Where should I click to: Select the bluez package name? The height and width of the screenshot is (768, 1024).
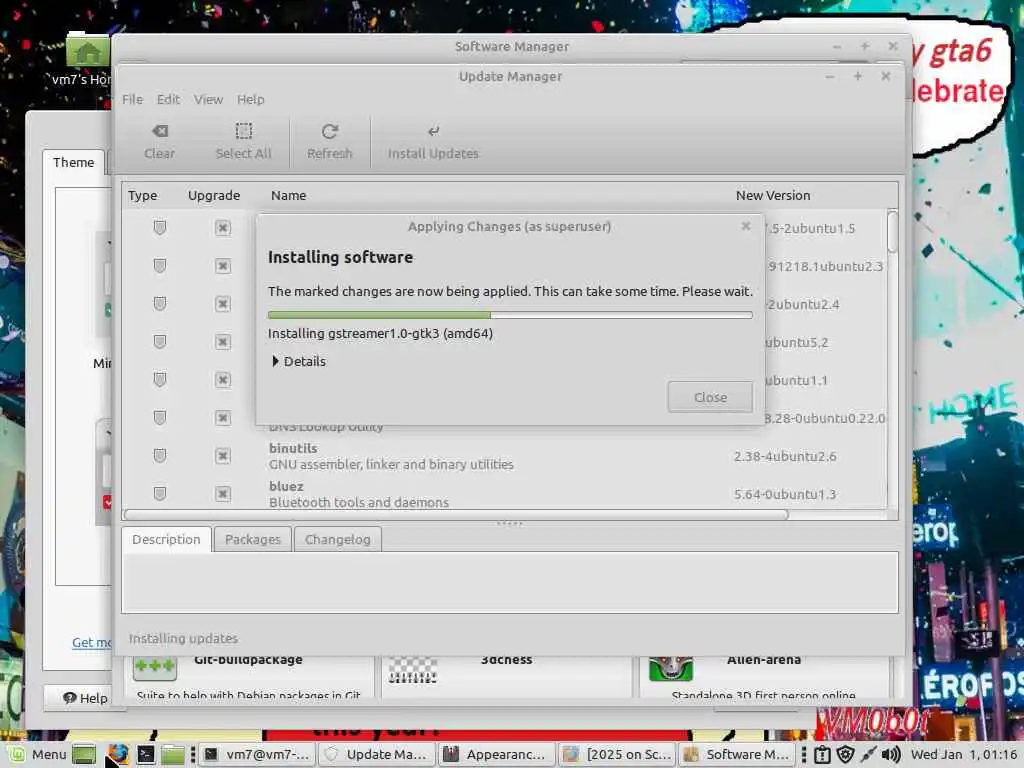pyautogui.click(x=286, y=486)
